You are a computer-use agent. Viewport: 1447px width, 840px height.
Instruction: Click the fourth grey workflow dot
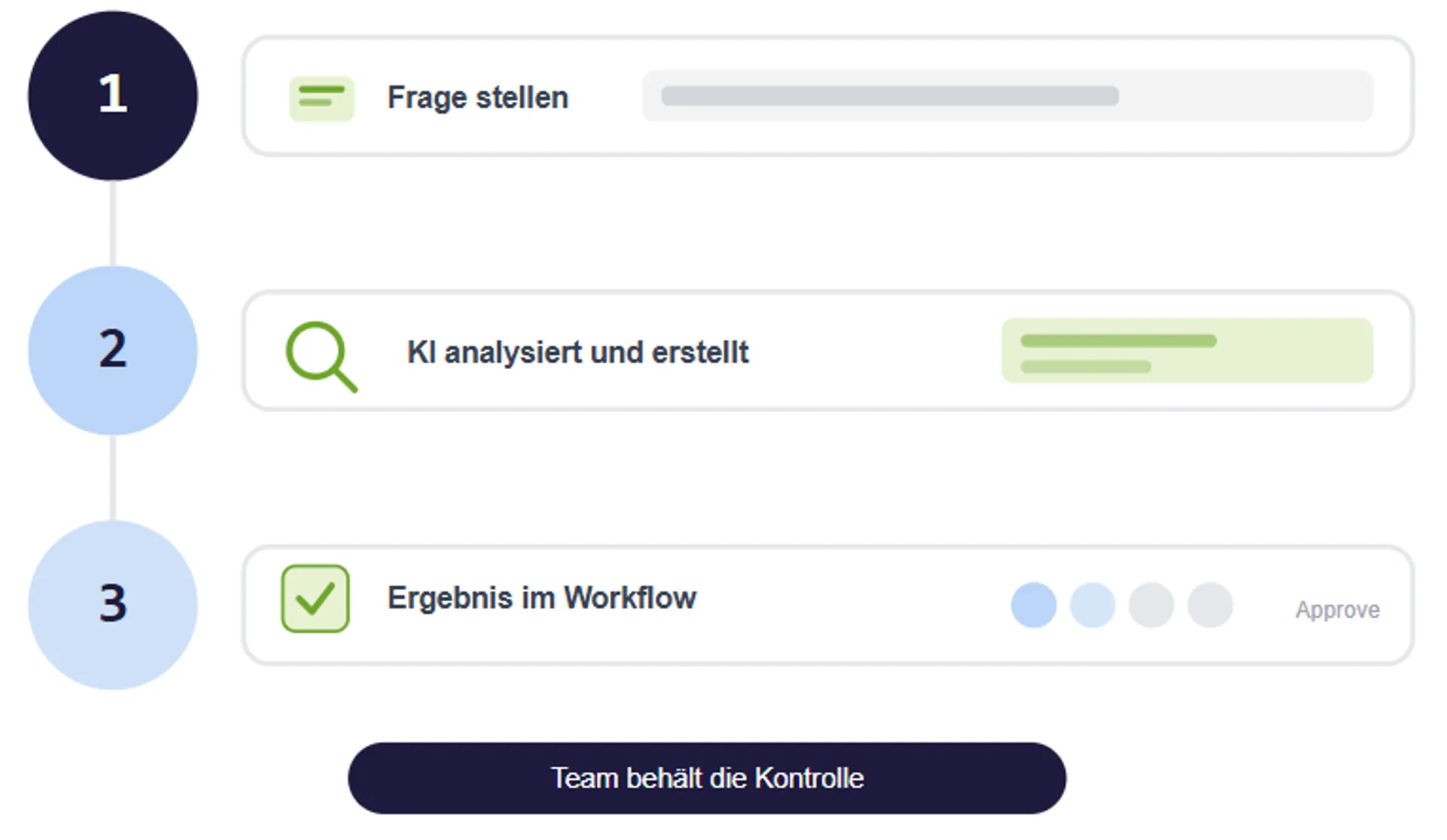coord(1210,605)
